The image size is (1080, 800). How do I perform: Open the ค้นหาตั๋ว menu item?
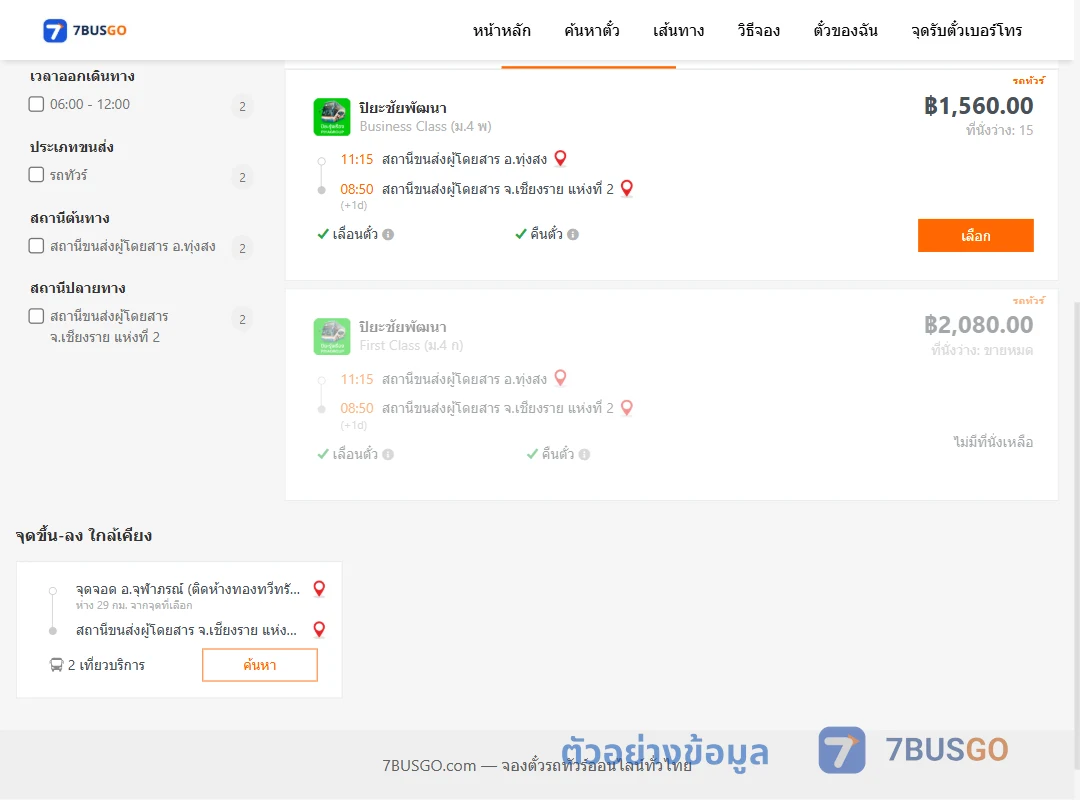pyautogui.click(x=592, y=30)
